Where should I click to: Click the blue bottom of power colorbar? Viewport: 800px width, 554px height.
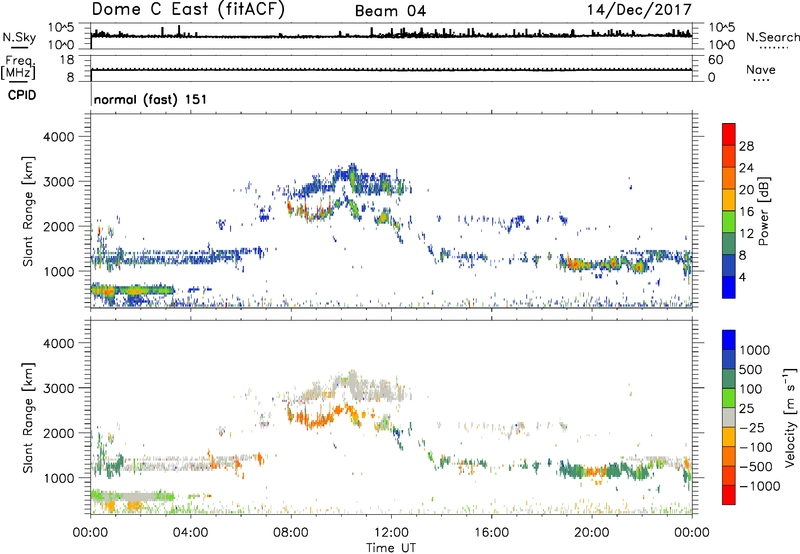729,287
